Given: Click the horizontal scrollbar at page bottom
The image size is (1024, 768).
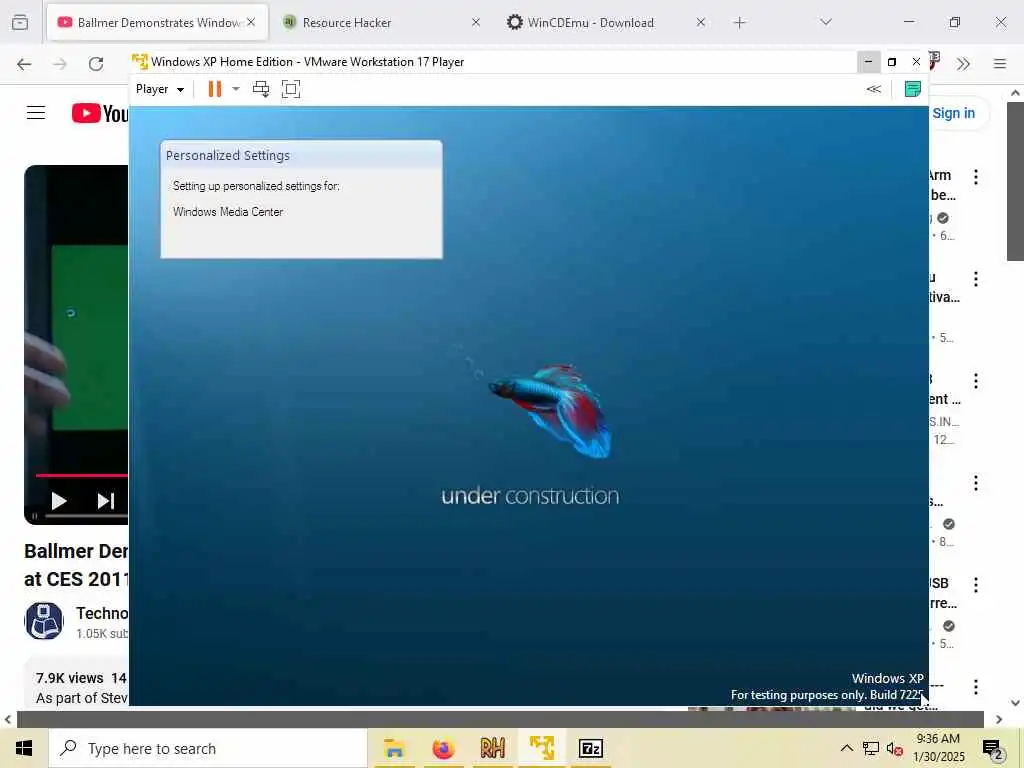Looking at the screenshot, I should 500,719.
